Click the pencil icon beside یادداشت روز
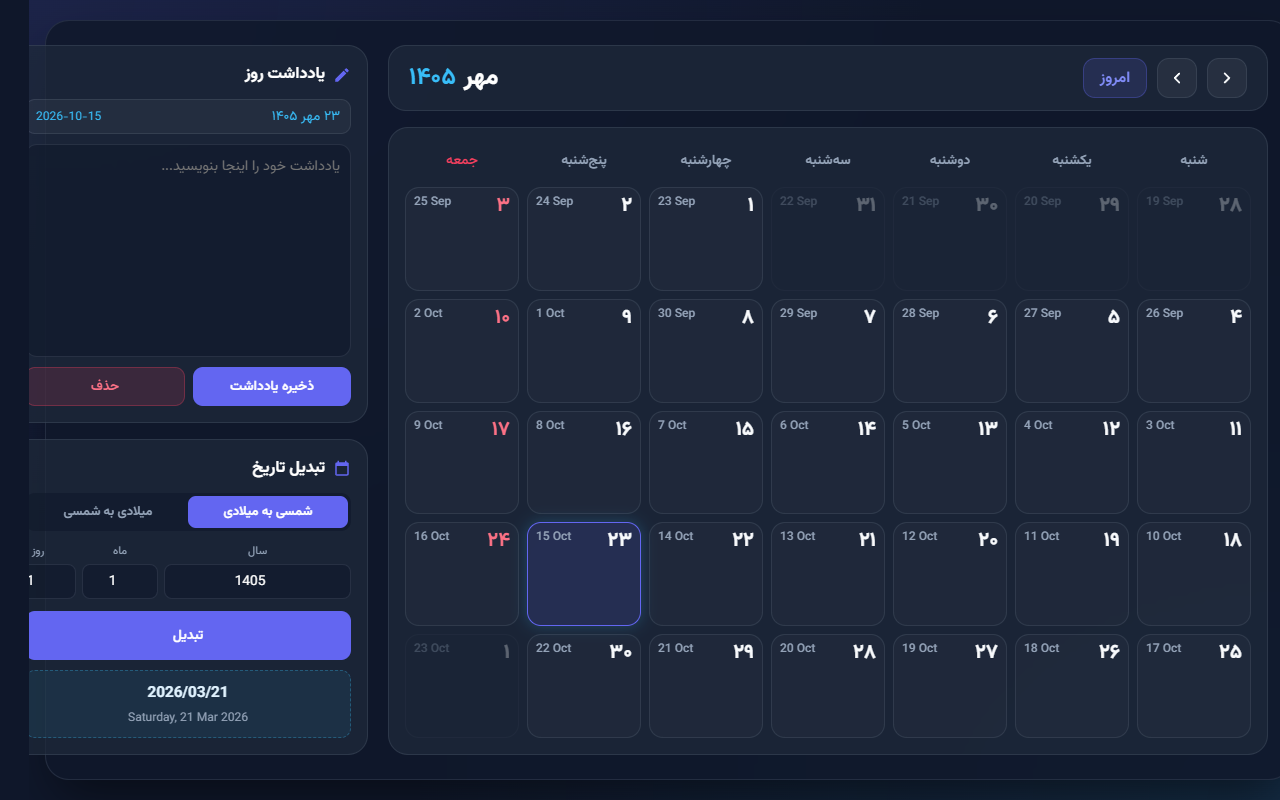Image resolution: width=1280 pixels, height=800 pixels. pos(342,74)
